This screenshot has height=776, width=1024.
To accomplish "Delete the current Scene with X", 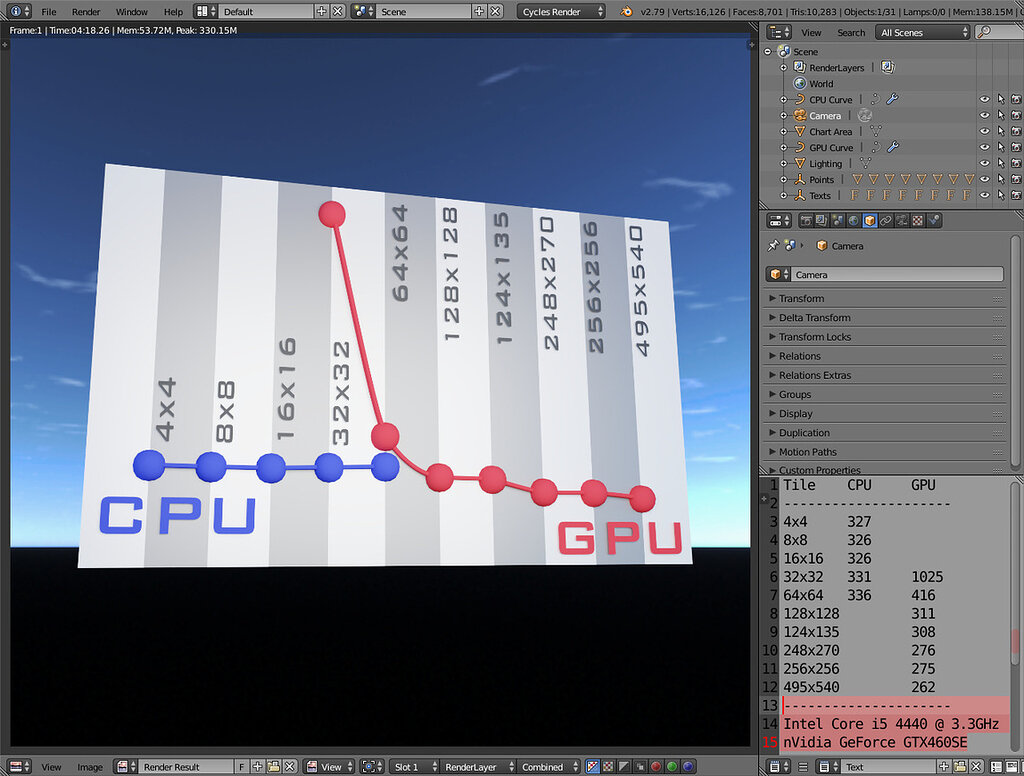I will [x=496, y=11].
